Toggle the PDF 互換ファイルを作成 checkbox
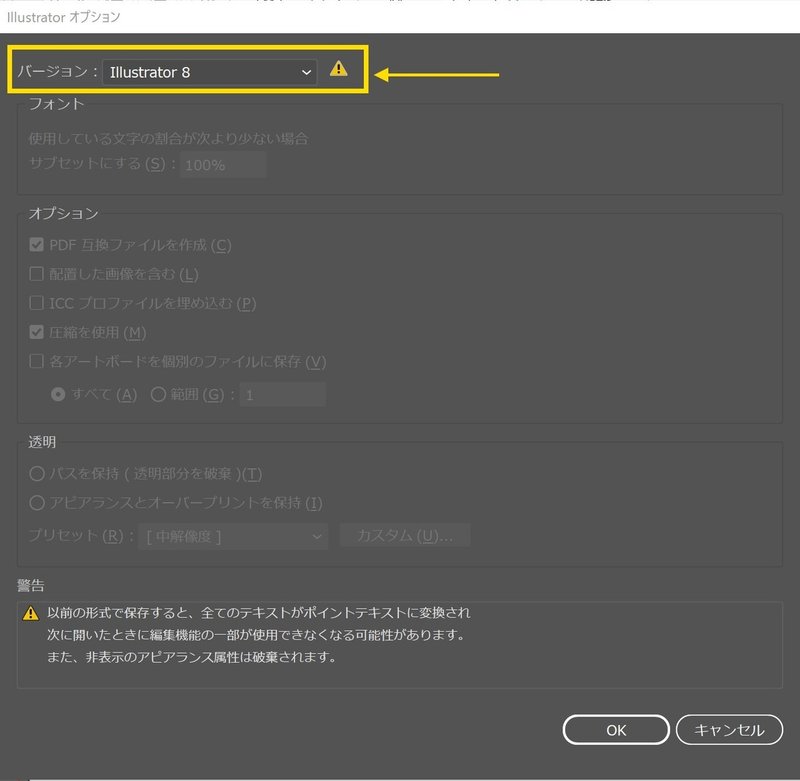The height and width of the screenshot is (781, 800). (x=36, y=245)
